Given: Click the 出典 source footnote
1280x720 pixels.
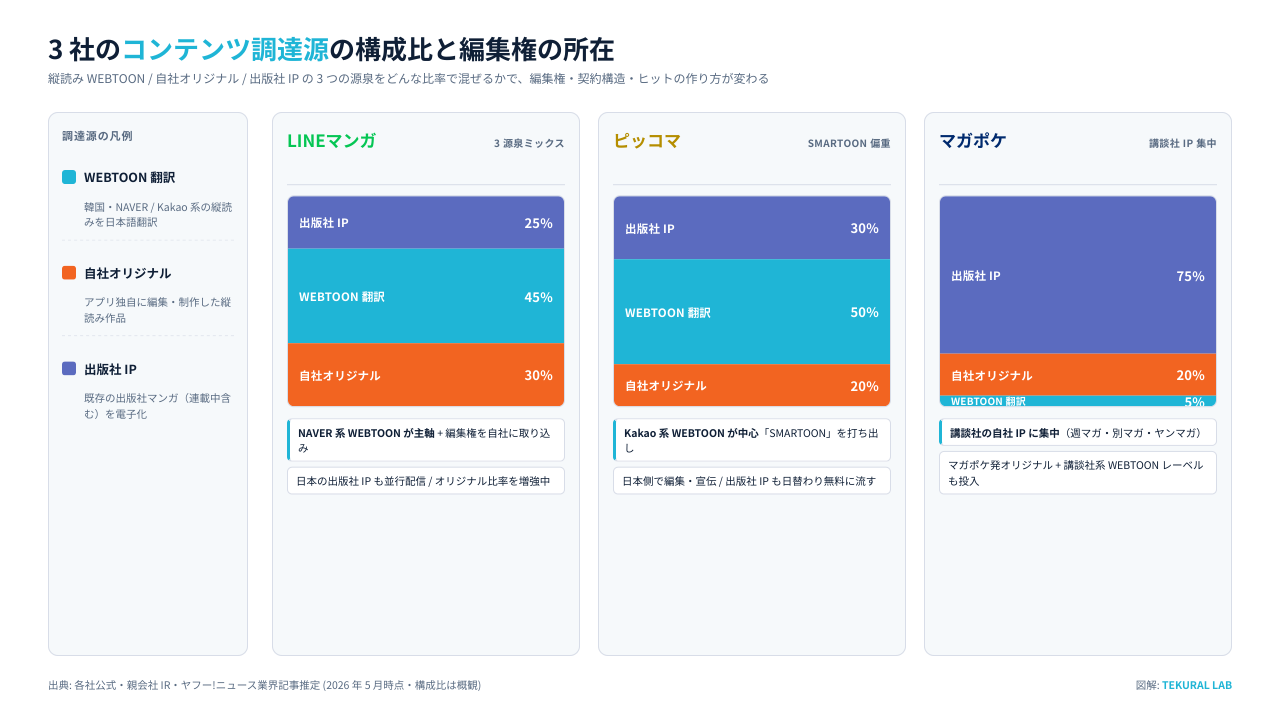Looking at the screenshot, I should point(264,685).
